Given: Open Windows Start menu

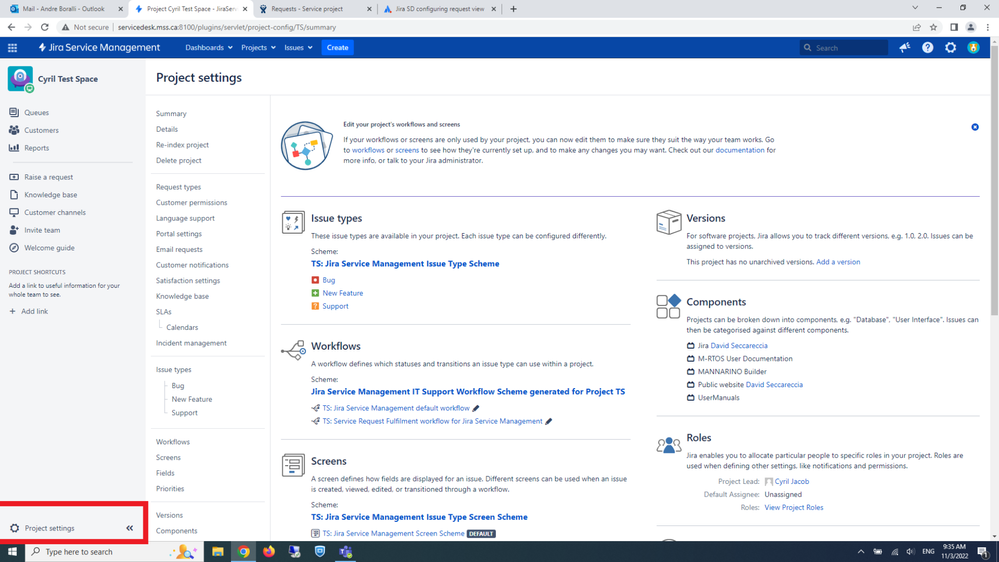Looking at the screenshot, I should tap(12, 552).
